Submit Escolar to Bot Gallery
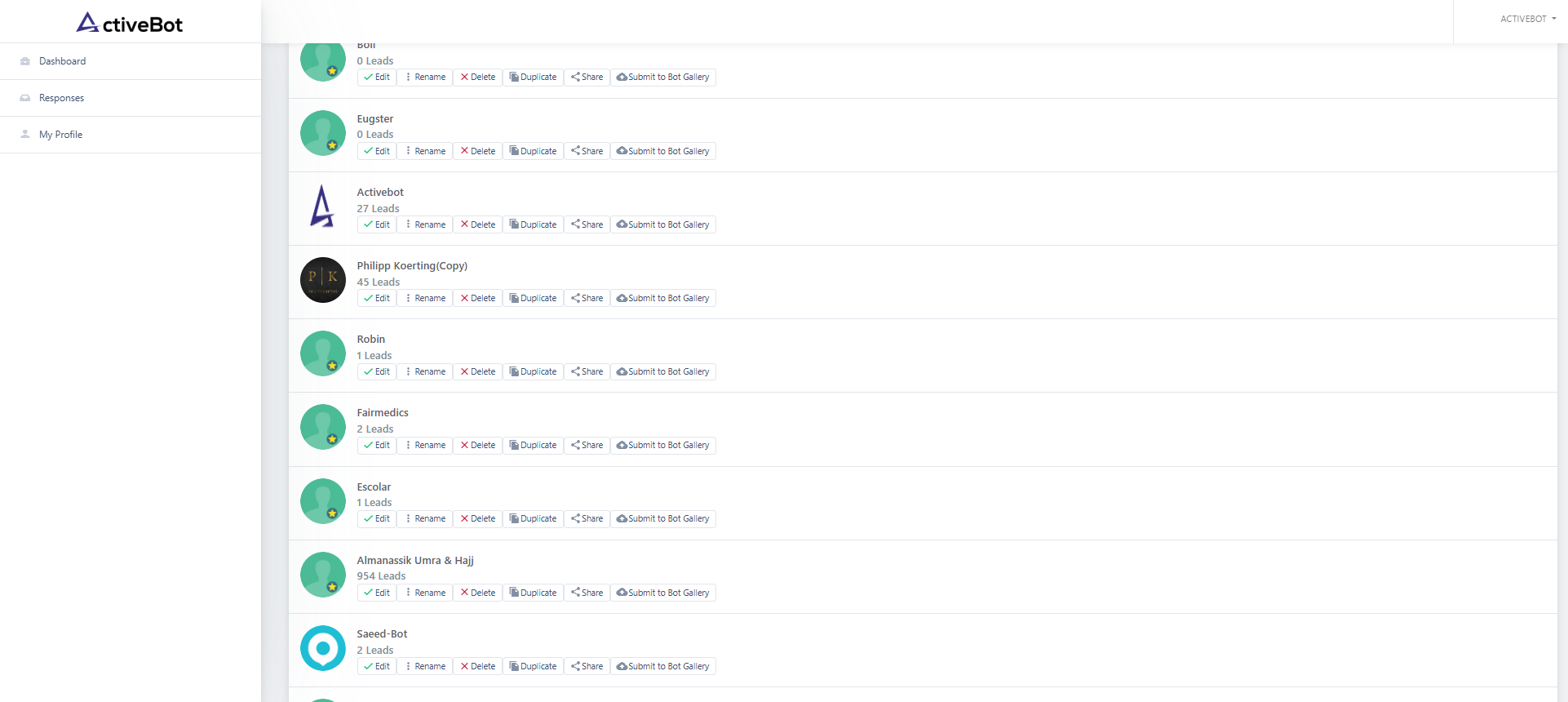This screenshot has width=1568, height=702. click(663, 518)
